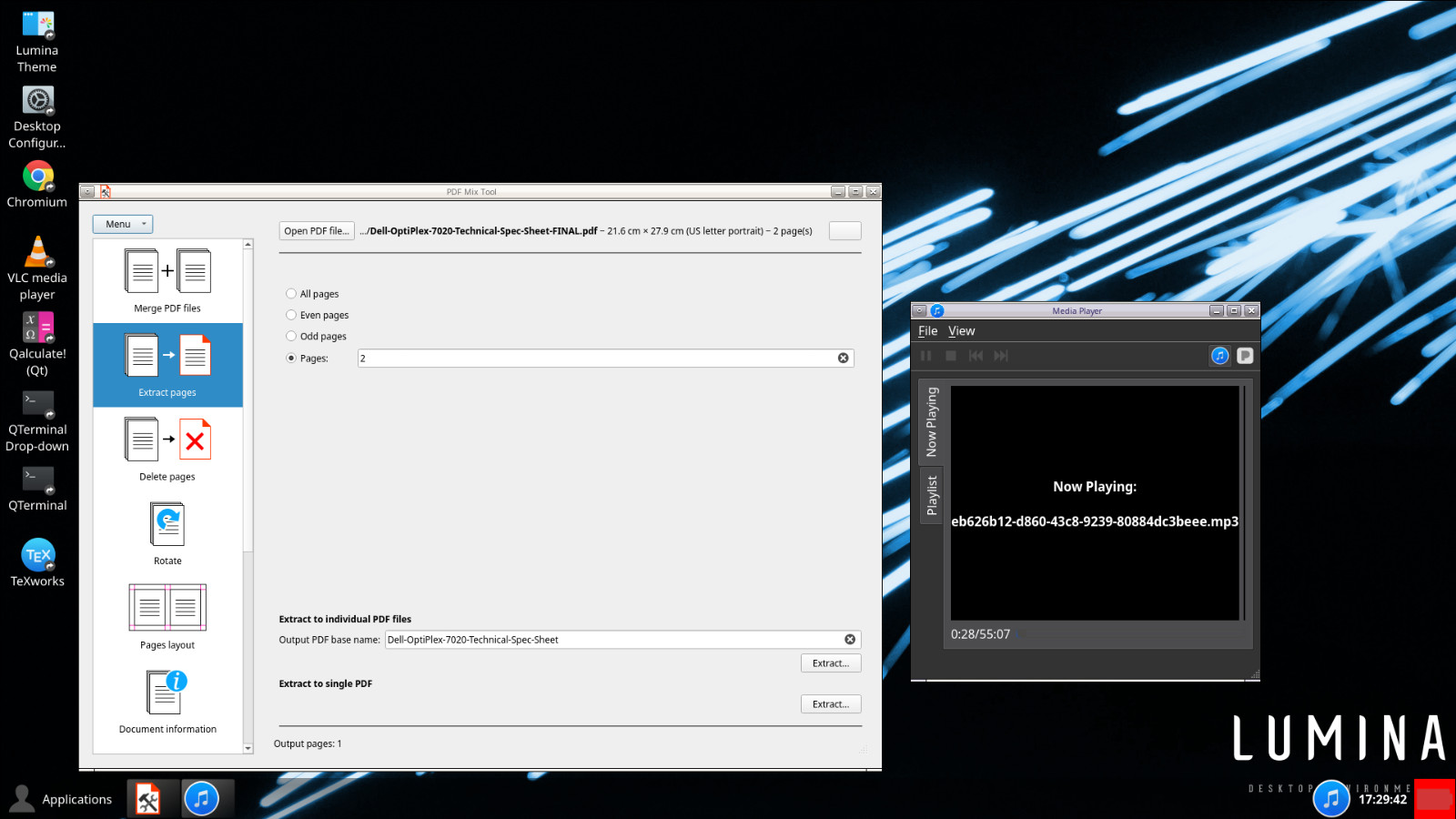Click the playback time 0:28/55:07
Image resolution: width=1456 pixels, height=819 pixels.
point(981,634)
